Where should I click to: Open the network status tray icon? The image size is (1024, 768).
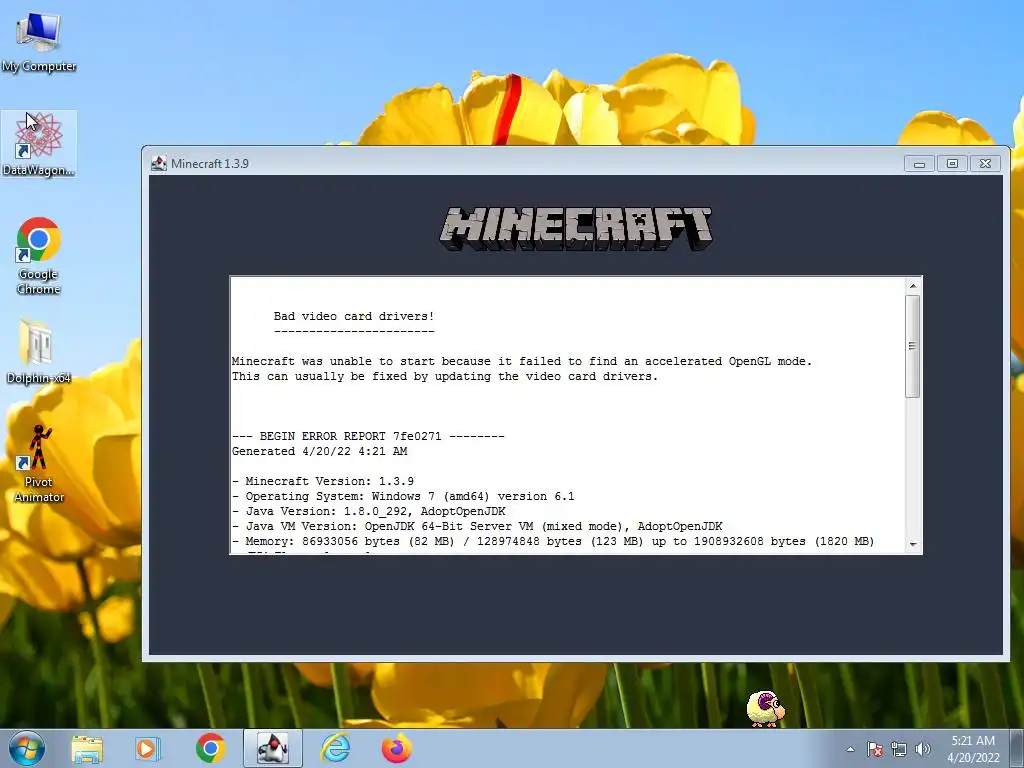899,749
